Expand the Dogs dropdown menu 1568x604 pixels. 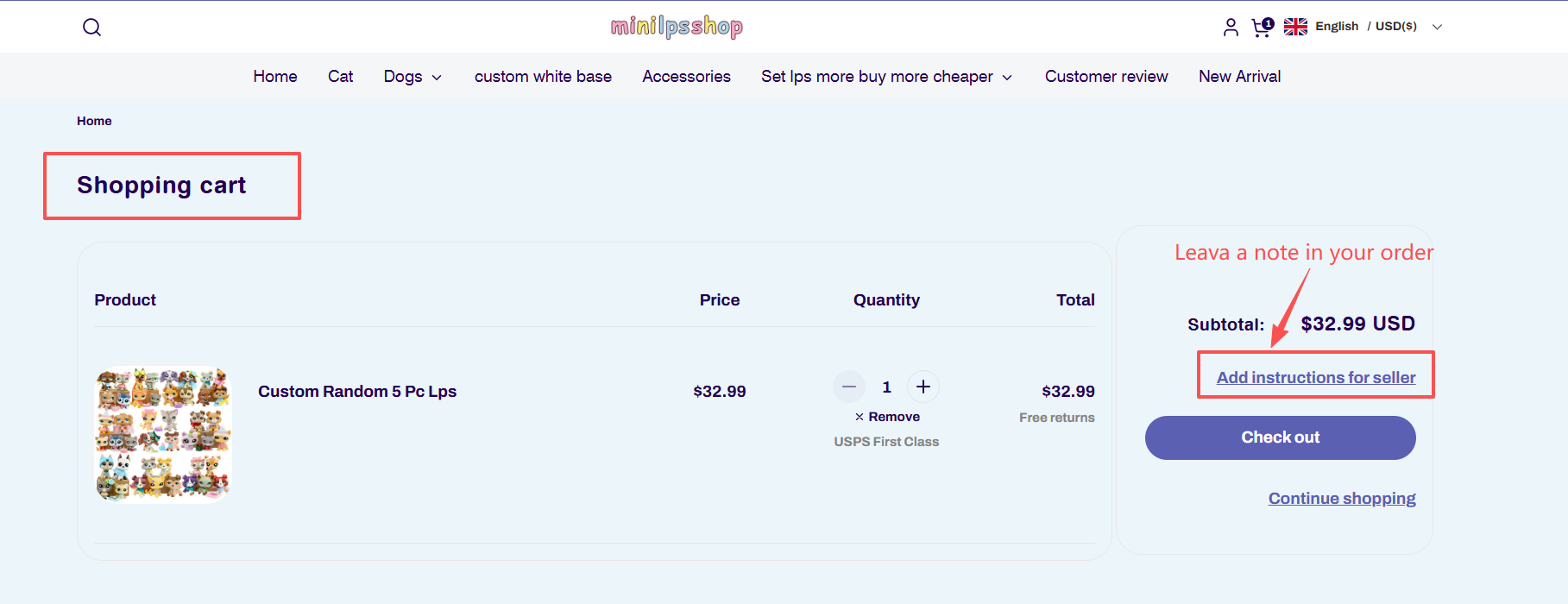pyautogui.click(x=412, y=77)
